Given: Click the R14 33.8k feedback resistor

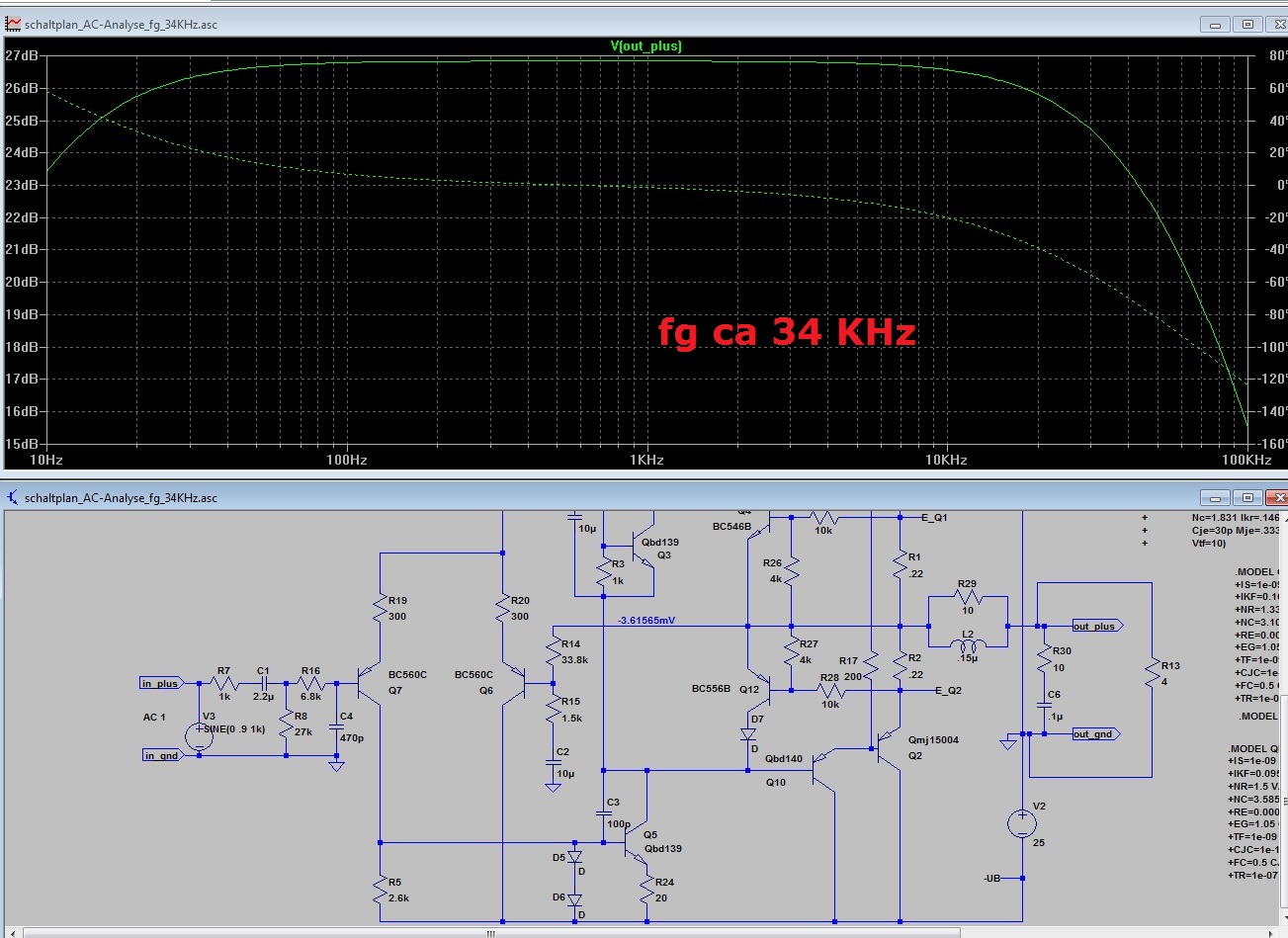Looking at the screenshot, I should 554,651.
